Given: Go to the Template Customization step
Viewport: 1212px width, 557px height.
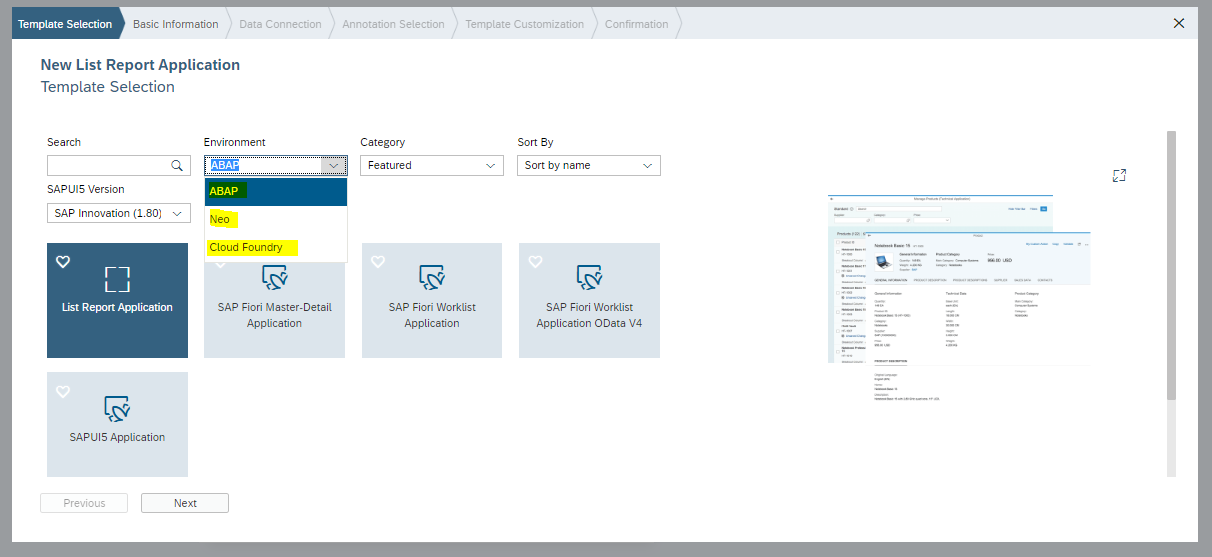Looking at the screenshot, I should coord(524,24).
